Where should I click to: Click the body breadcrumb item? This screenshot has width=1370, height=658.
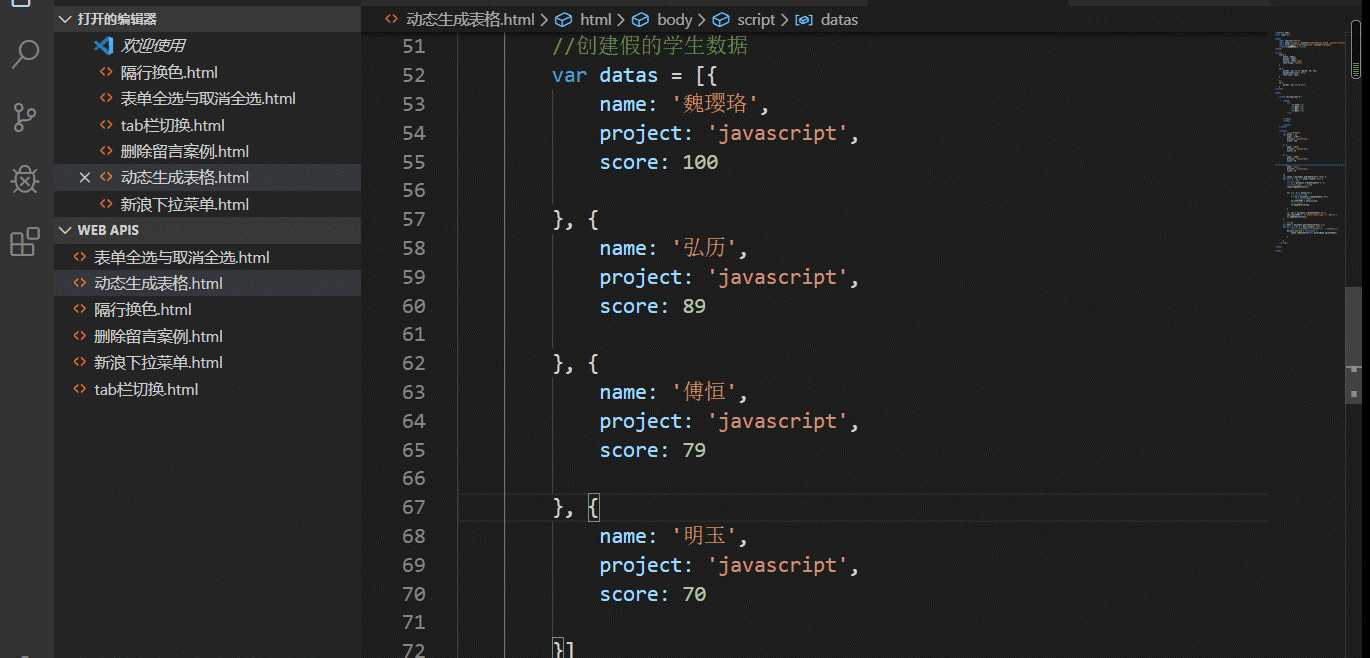674,19
